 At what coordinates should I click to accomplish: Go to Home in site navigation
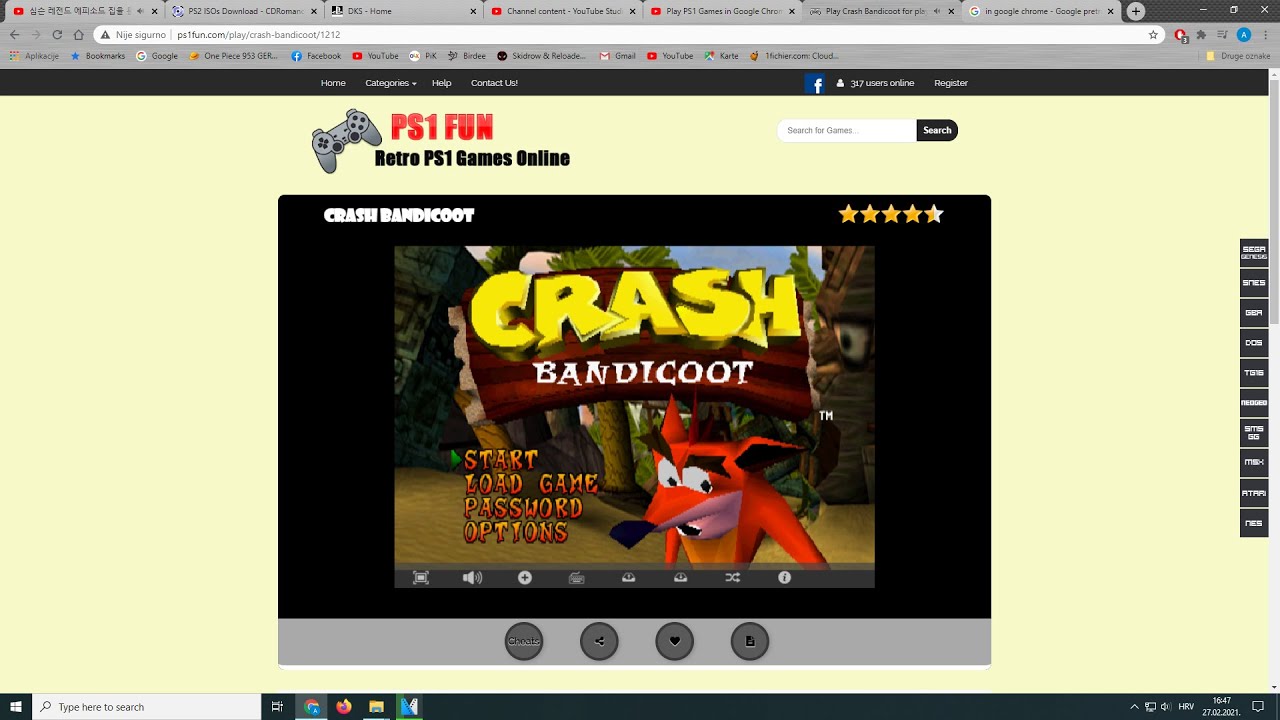pos(333,83)
